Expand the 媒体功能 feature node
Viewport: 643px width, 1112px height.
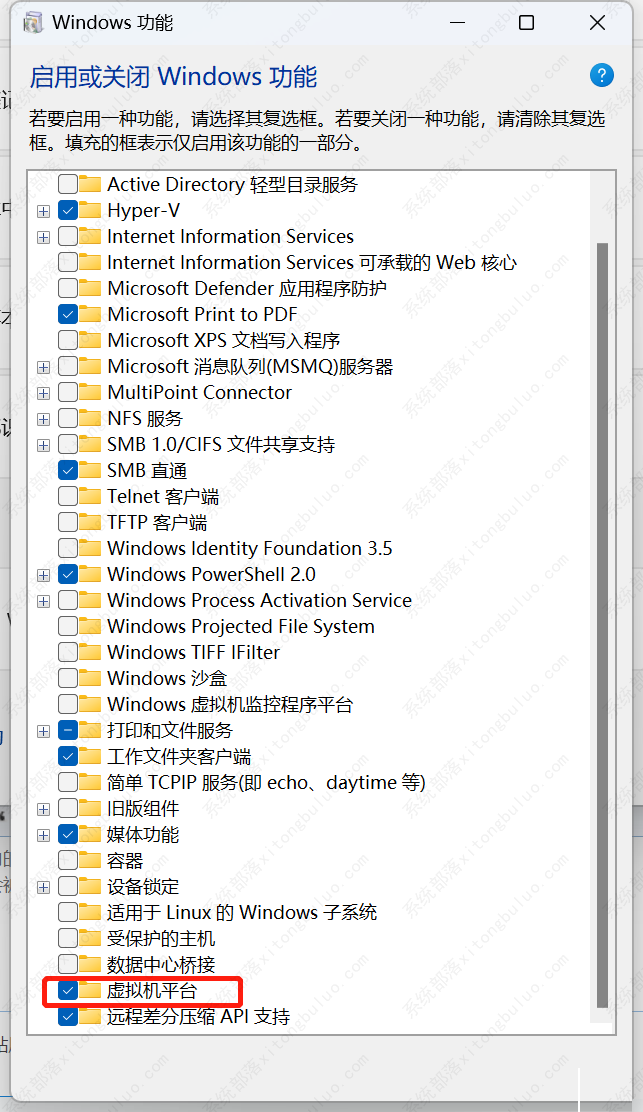click(x=43, y=835)
